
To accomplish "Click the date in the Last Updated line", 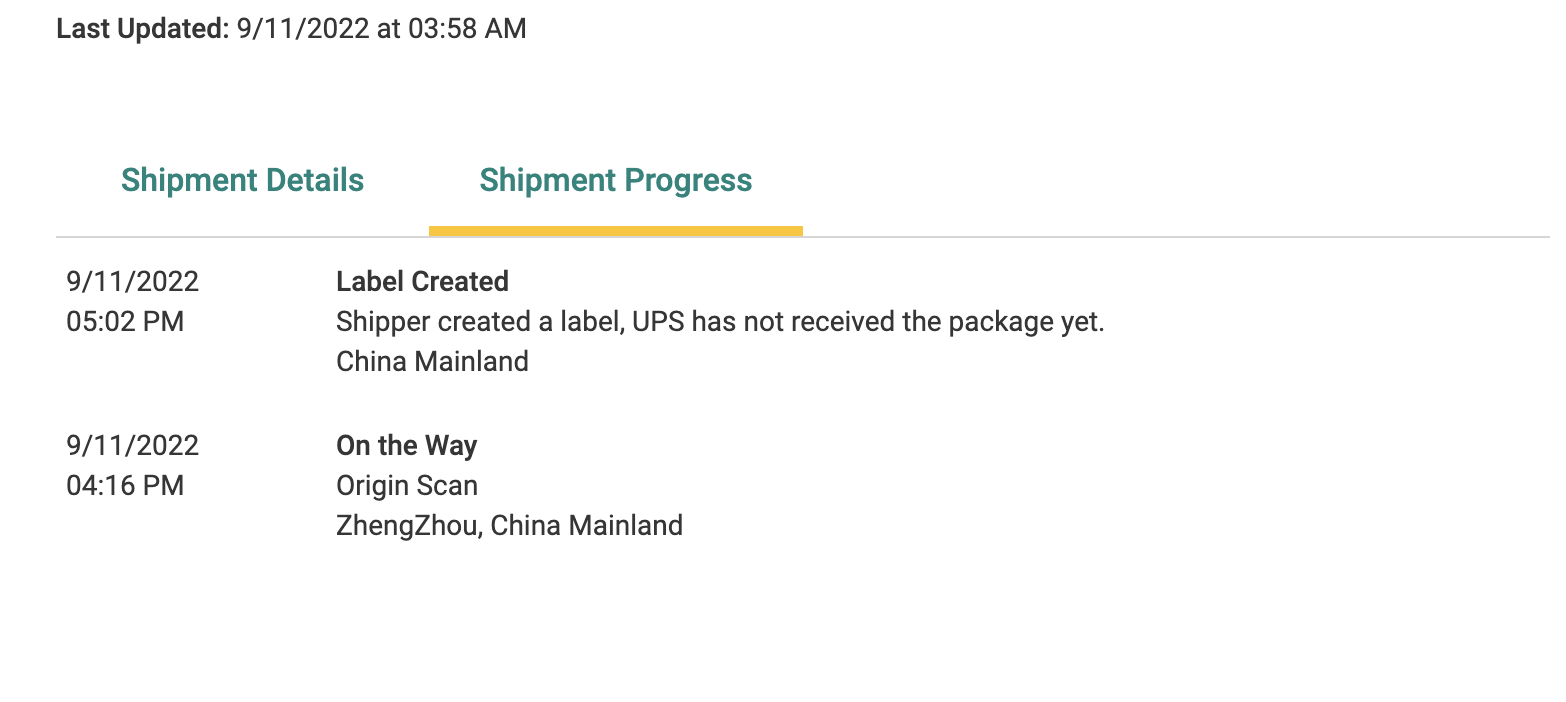I will [303, 29].
